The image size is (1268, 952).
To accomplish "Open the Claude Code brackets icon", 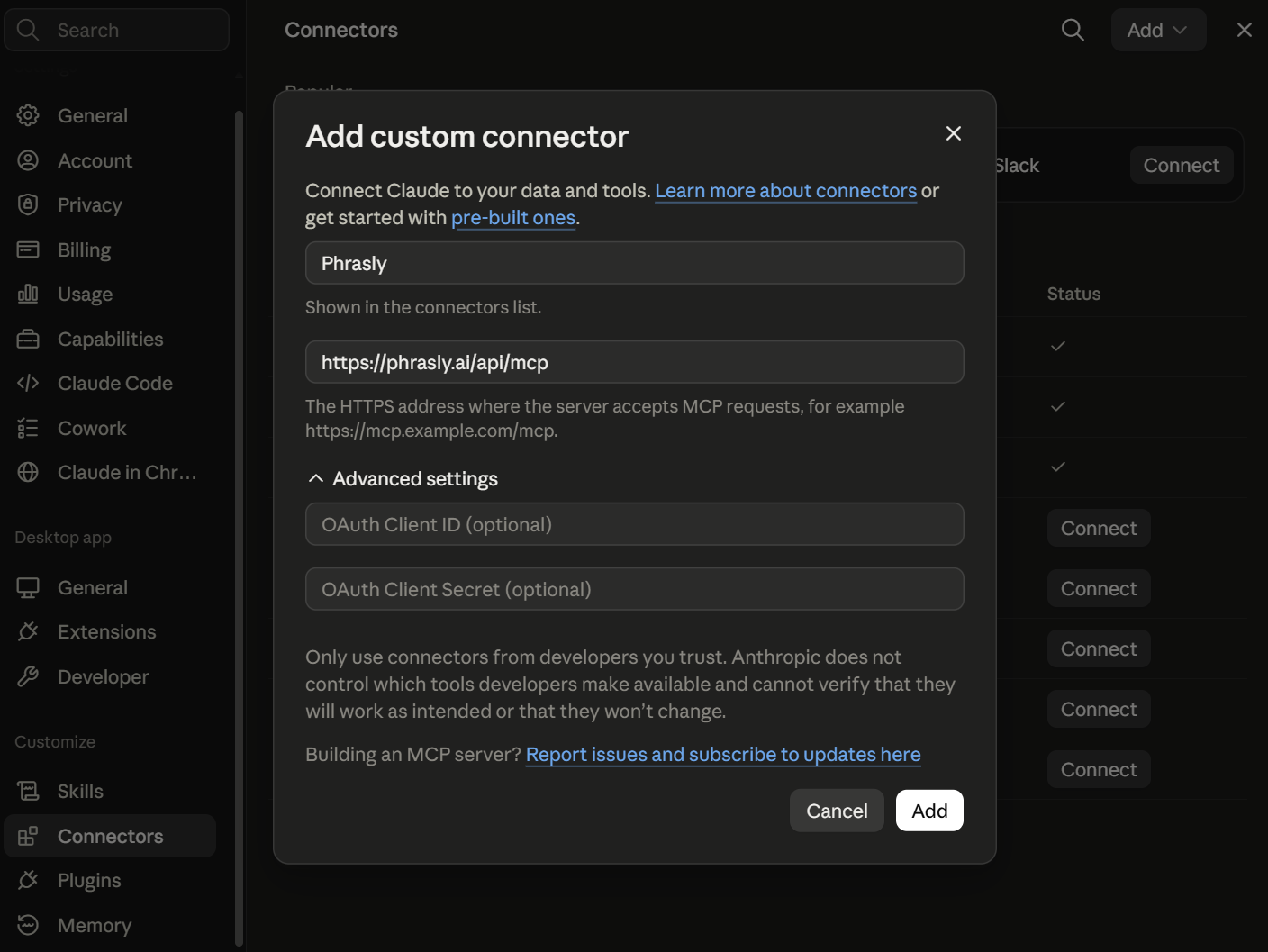I will (28, 383).
